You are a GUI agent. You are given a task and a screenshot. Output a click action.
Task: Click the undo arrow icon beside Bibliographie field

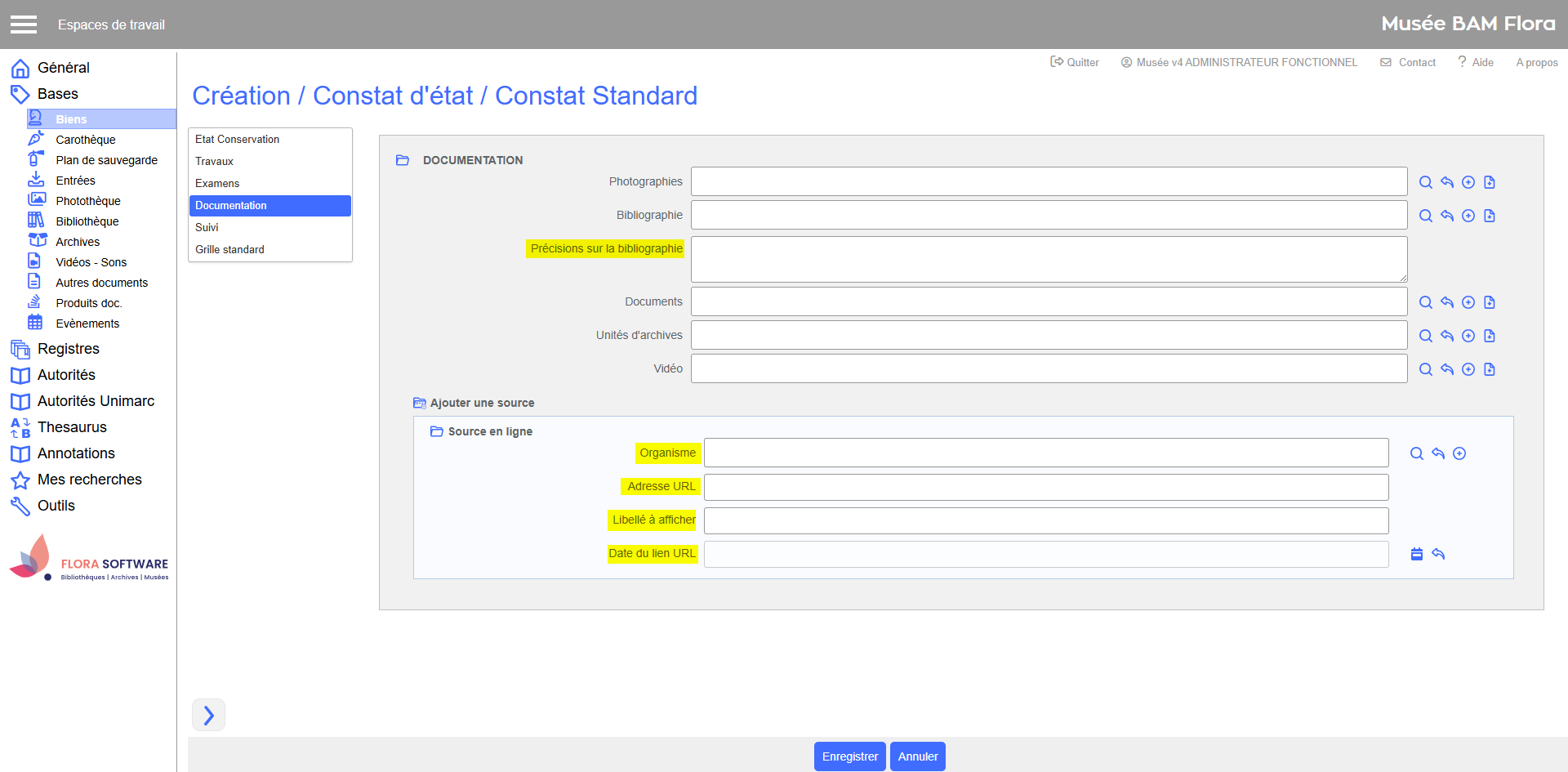coord(1446,216)
